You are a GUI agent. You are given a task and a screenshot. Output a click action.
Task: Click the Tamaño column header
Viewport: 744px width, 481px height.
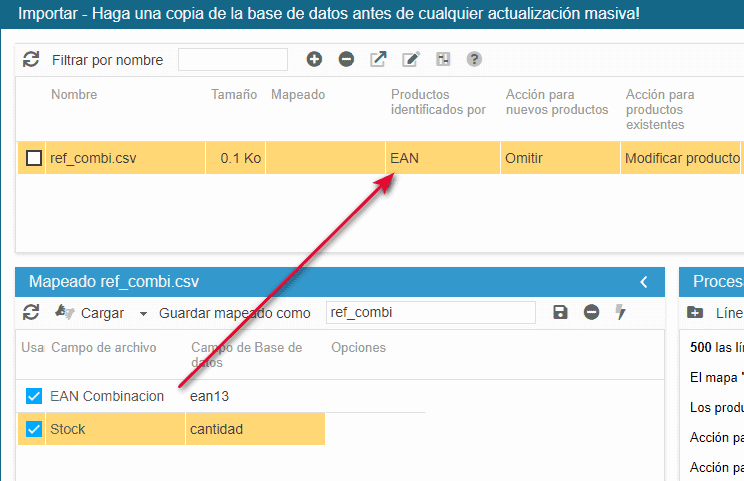pos(235,95)
